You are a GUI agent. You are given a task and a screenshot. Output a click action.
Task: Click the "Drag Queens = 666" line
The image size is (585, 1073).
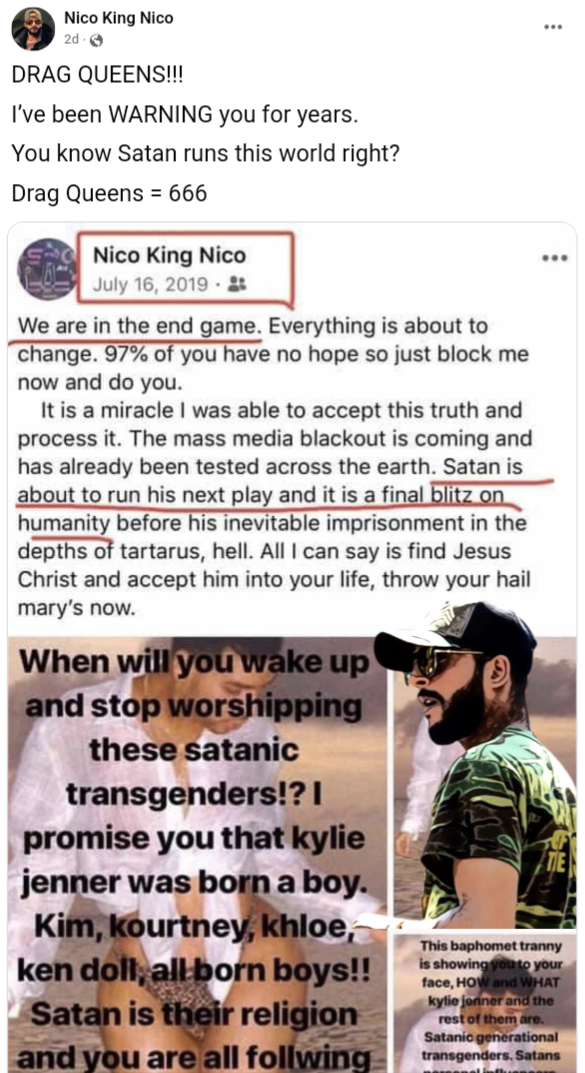click(109, 194)
